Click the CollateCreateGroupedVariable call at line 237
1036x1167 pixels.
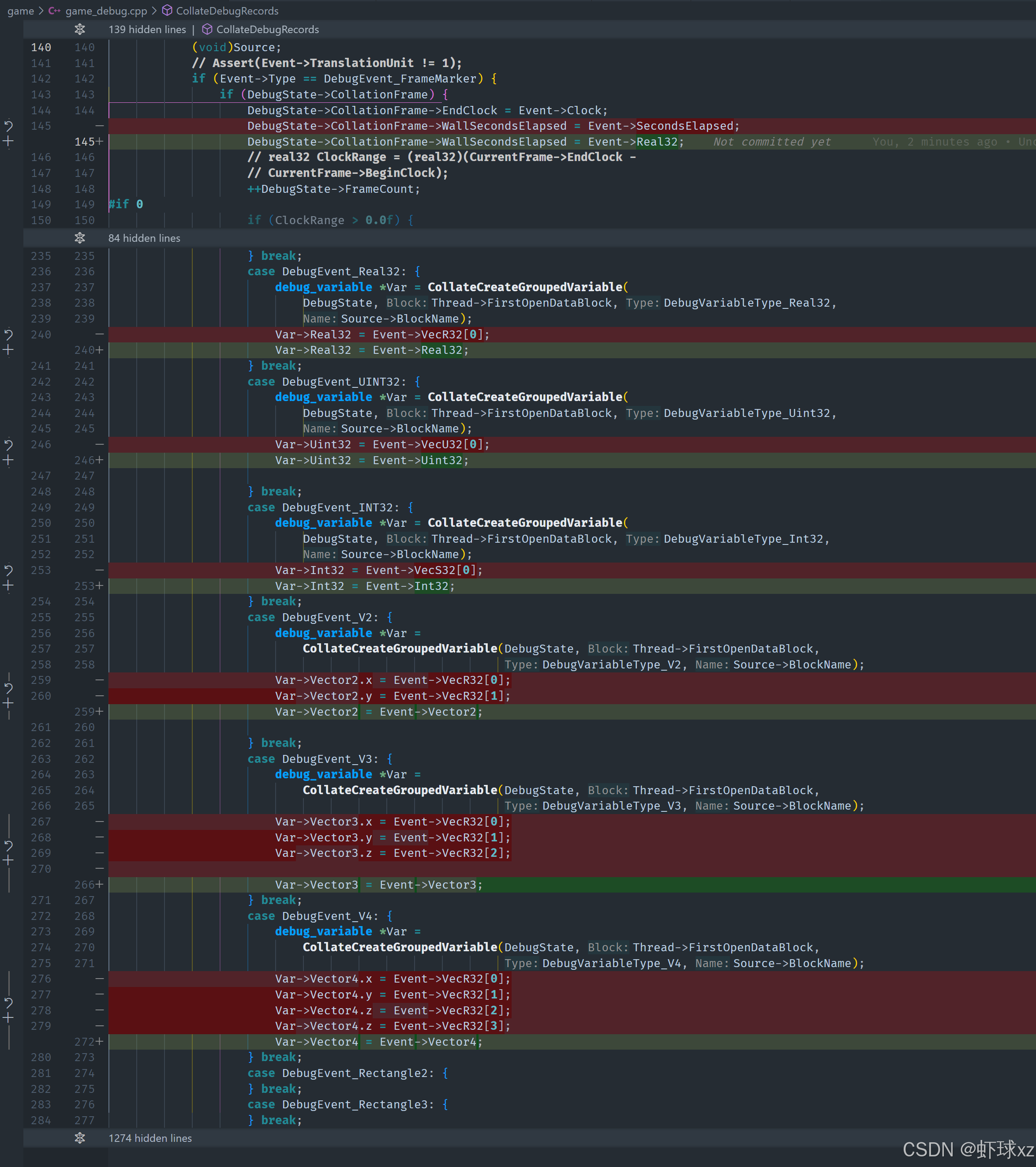524,287
